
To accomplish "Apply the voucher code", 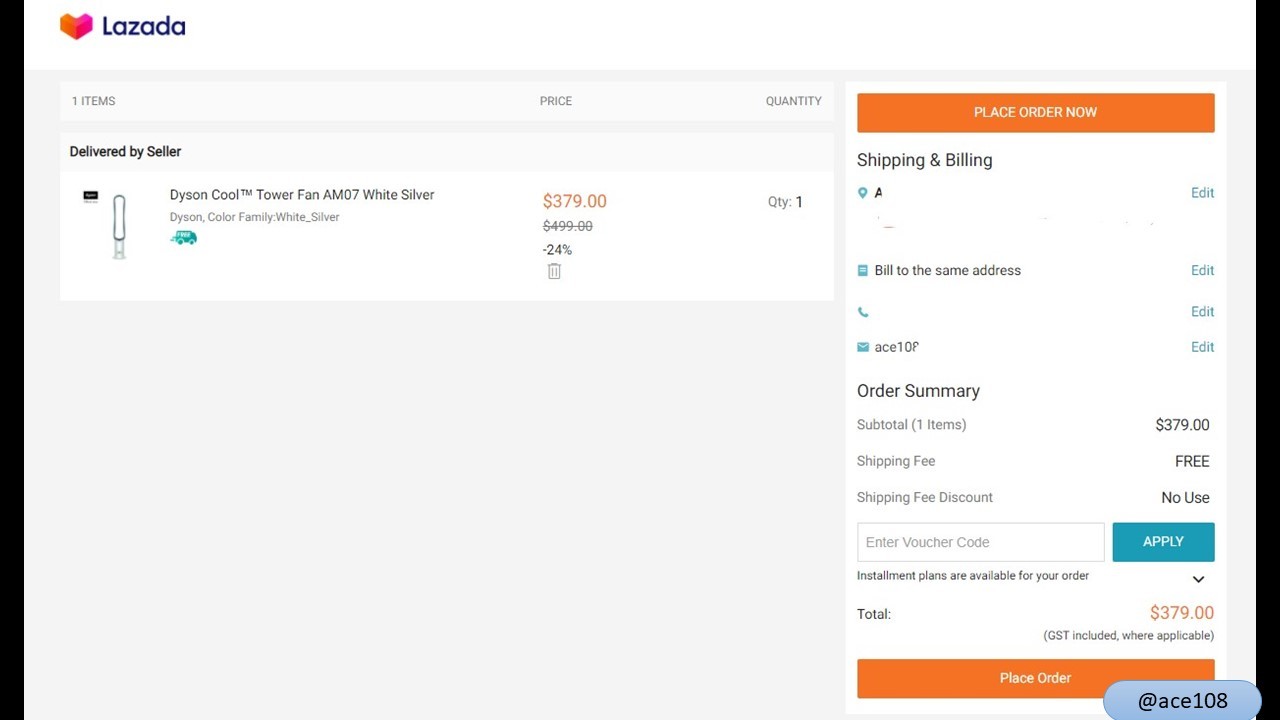I will [x=1163, y=542].
